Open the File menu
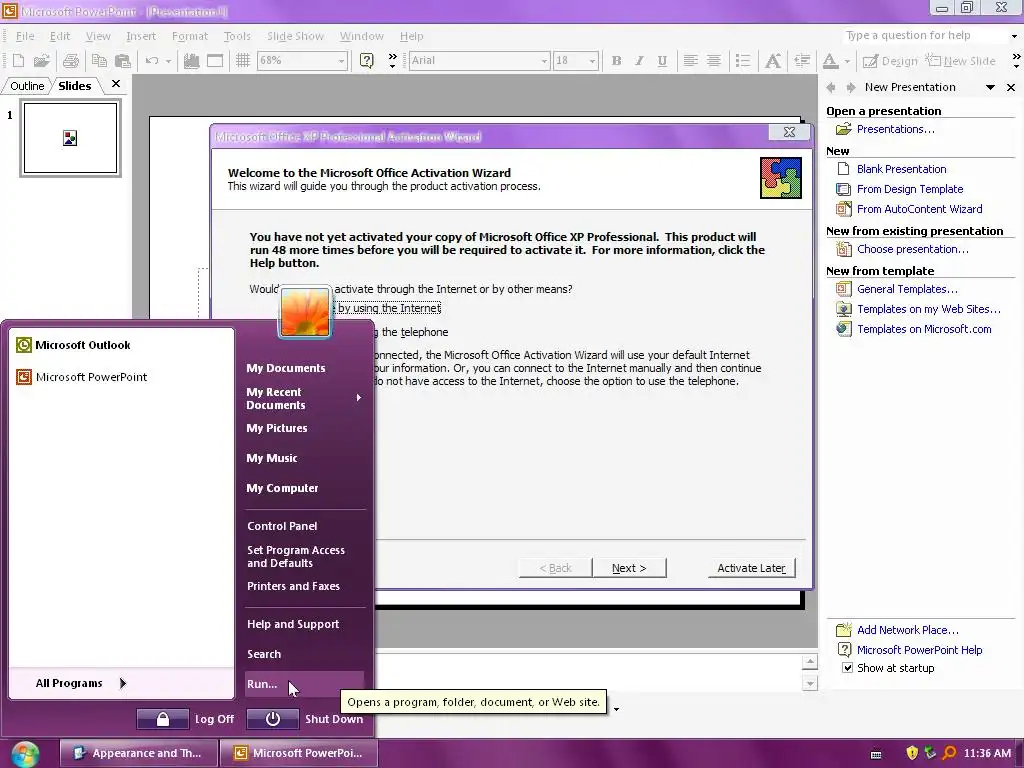This screenshot has width=1024, height=768. tap(25, 36)
